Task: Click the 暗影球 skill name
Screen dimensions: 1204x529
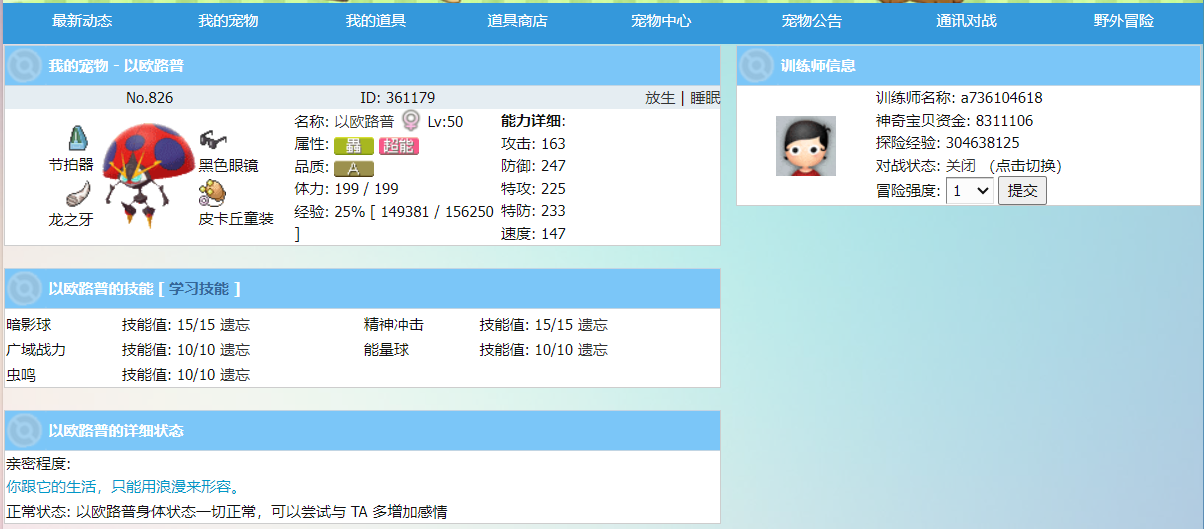Action: pyautogui.click(x=29, y=325)
